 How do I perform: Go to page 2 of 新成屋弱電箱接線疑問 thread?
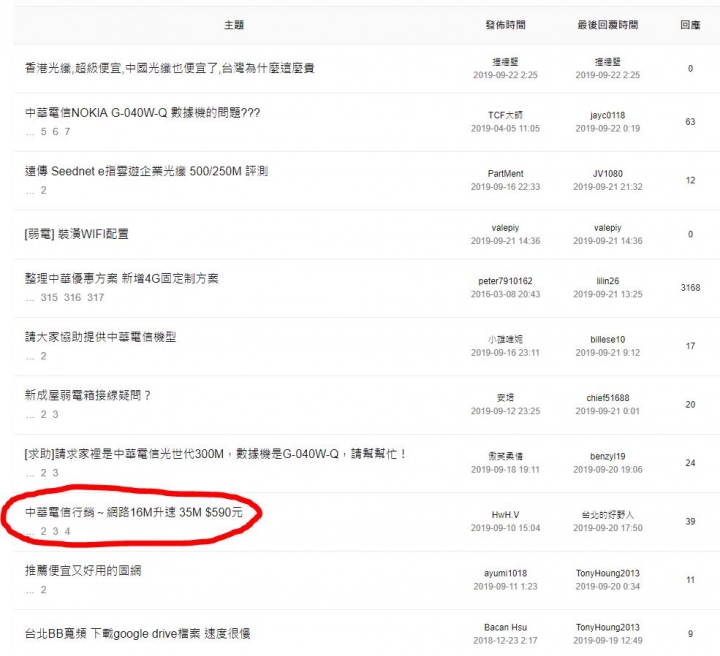coord(43,414)
